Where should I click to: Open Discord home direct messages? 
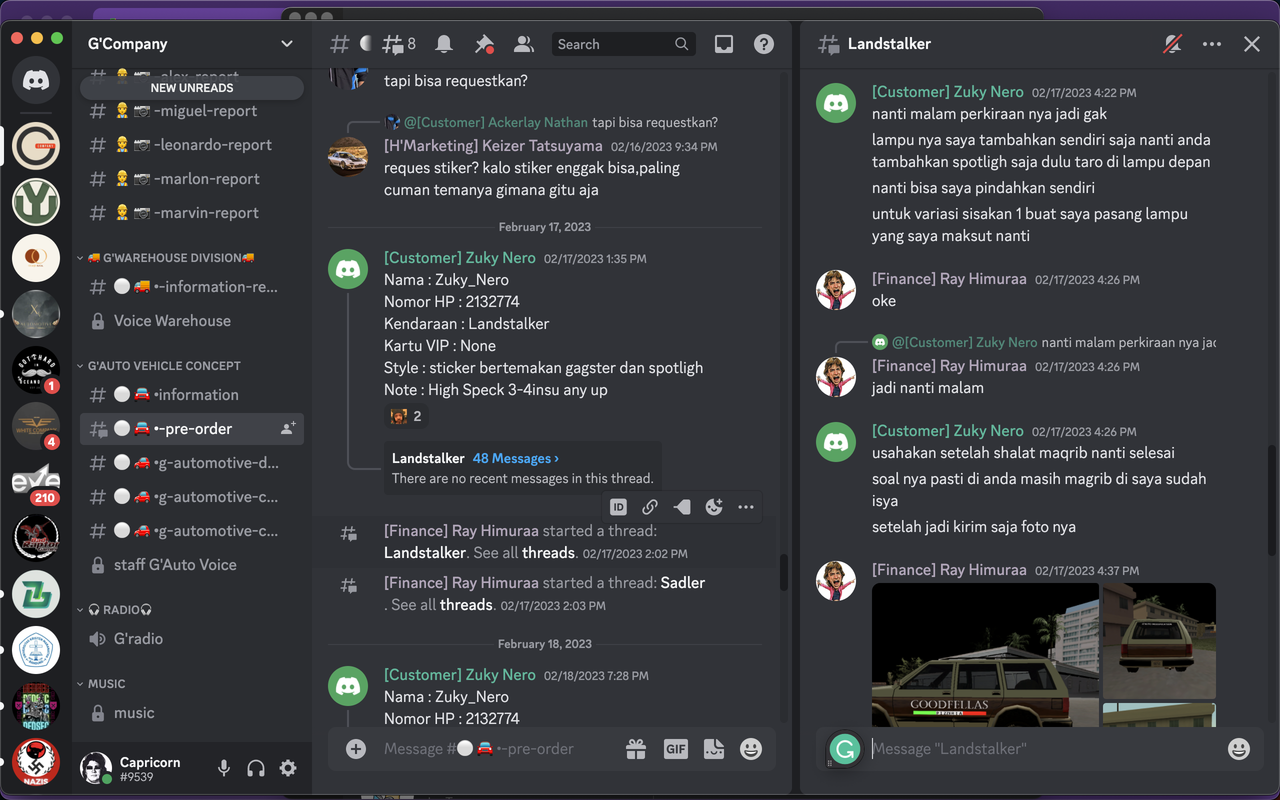point(36,81)
